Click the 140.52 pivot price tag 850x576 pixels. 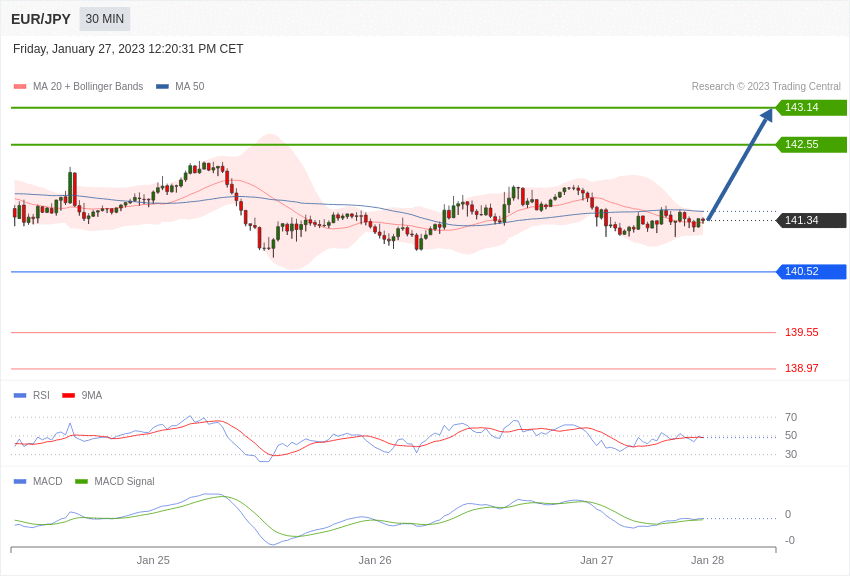812,271
